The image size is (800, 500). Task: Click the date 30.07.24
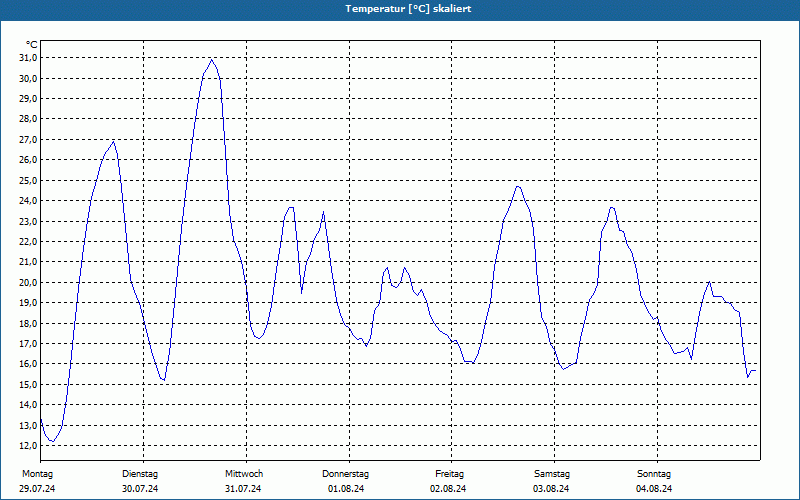(x=140, y=489)
